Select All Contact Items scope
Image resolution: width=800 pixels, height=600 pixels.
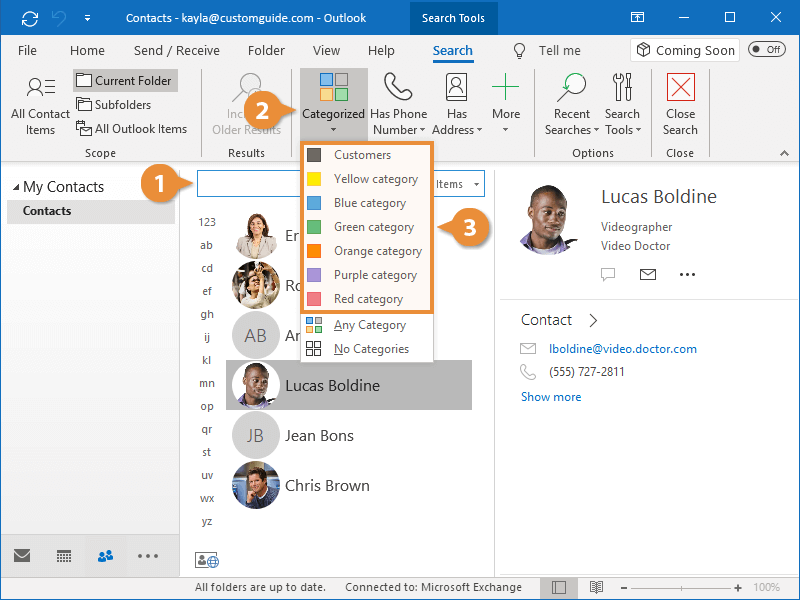click(x=40, y=105)
